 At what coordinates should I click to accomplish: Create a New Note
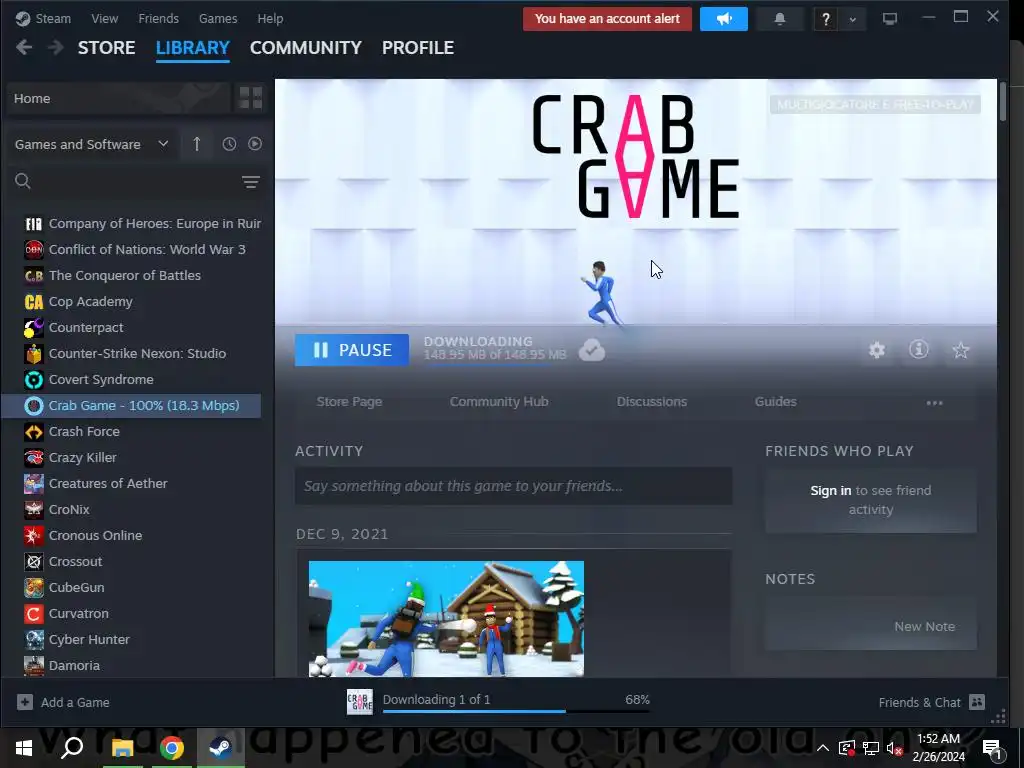click(924, 626)
